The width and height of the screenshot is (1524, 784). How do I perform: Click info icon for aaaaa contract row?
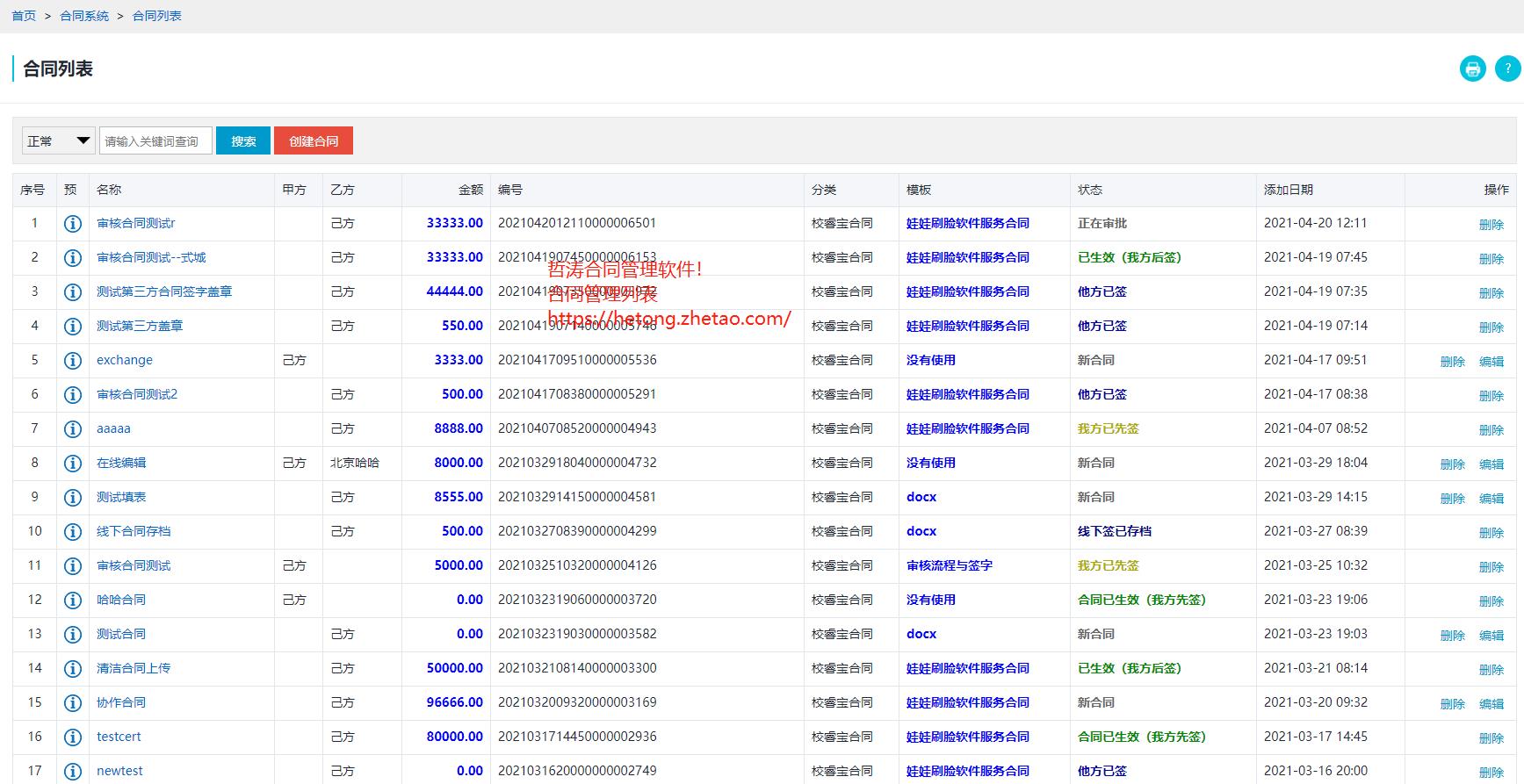(x=73, y=429)
